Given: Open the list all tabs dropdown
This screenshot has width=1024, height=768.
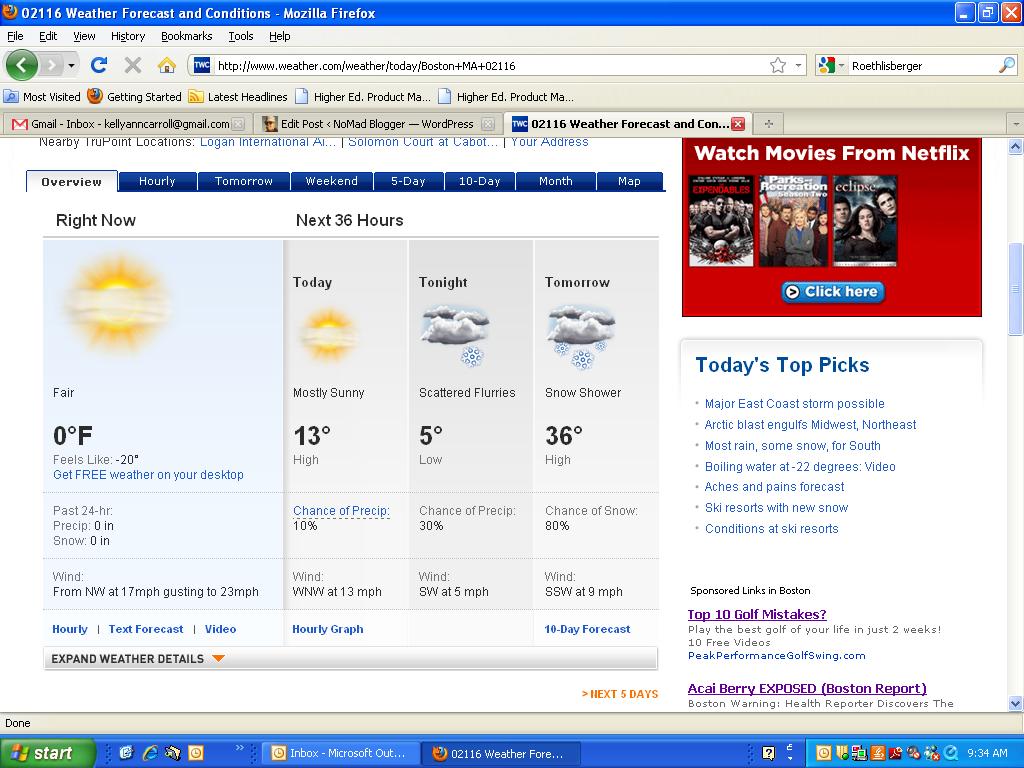Looking at the screenshot, I should [x=1015, y=124].
